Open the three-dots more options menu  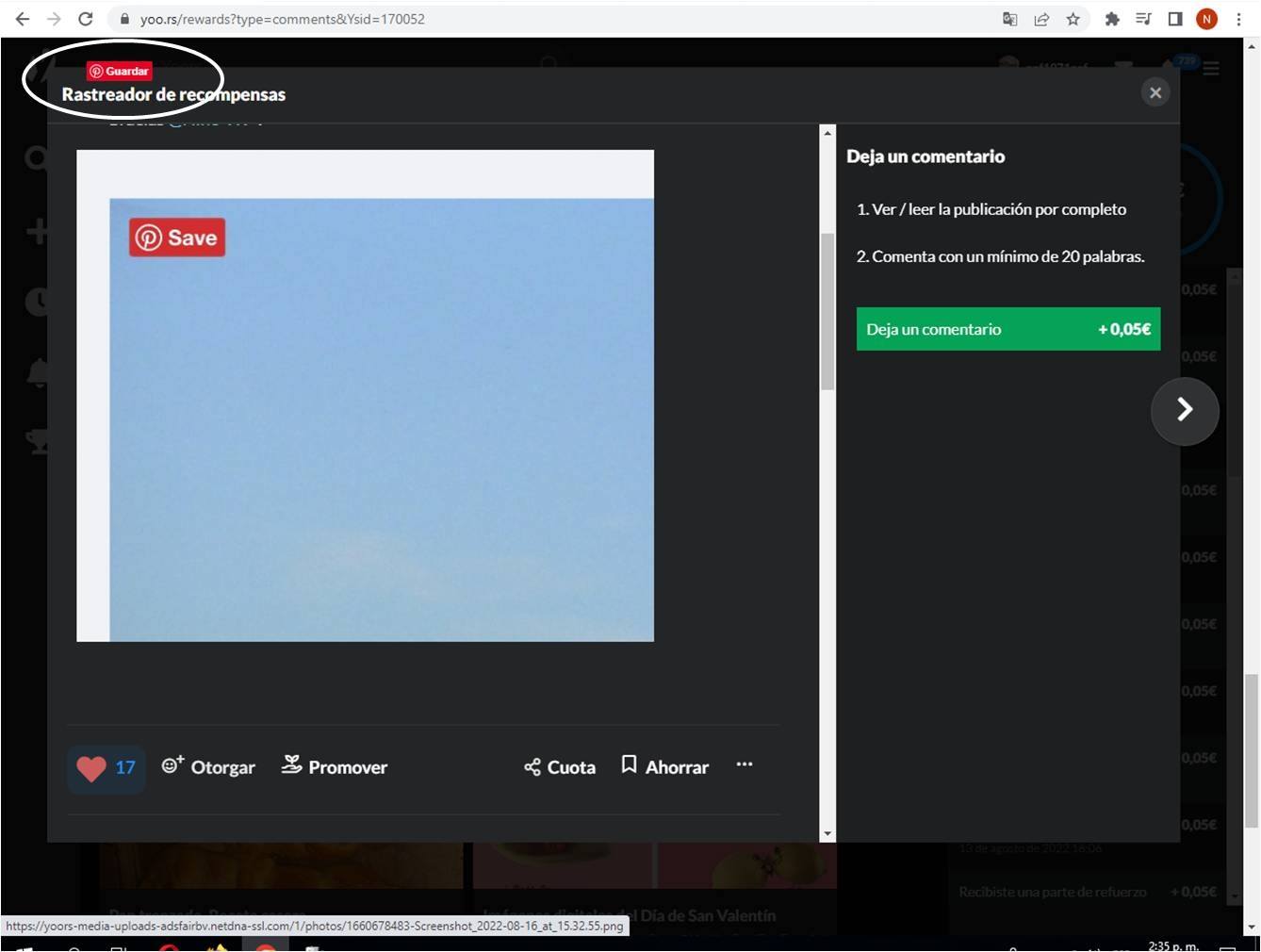(745, 764)
